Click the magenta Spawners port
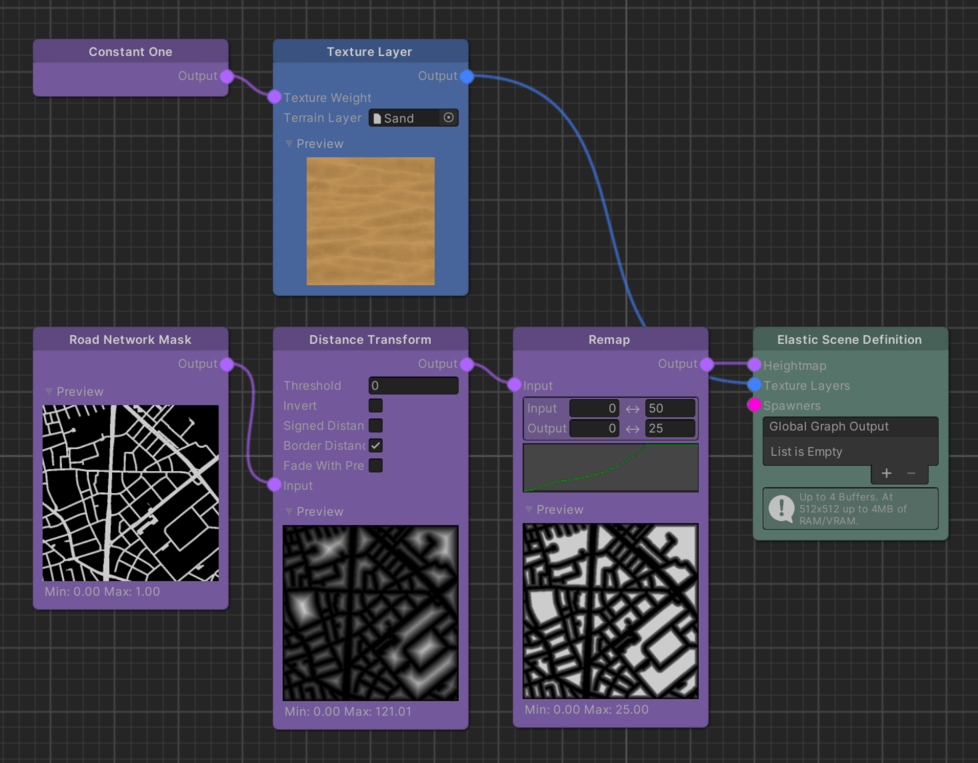 (x=754, y=405)
